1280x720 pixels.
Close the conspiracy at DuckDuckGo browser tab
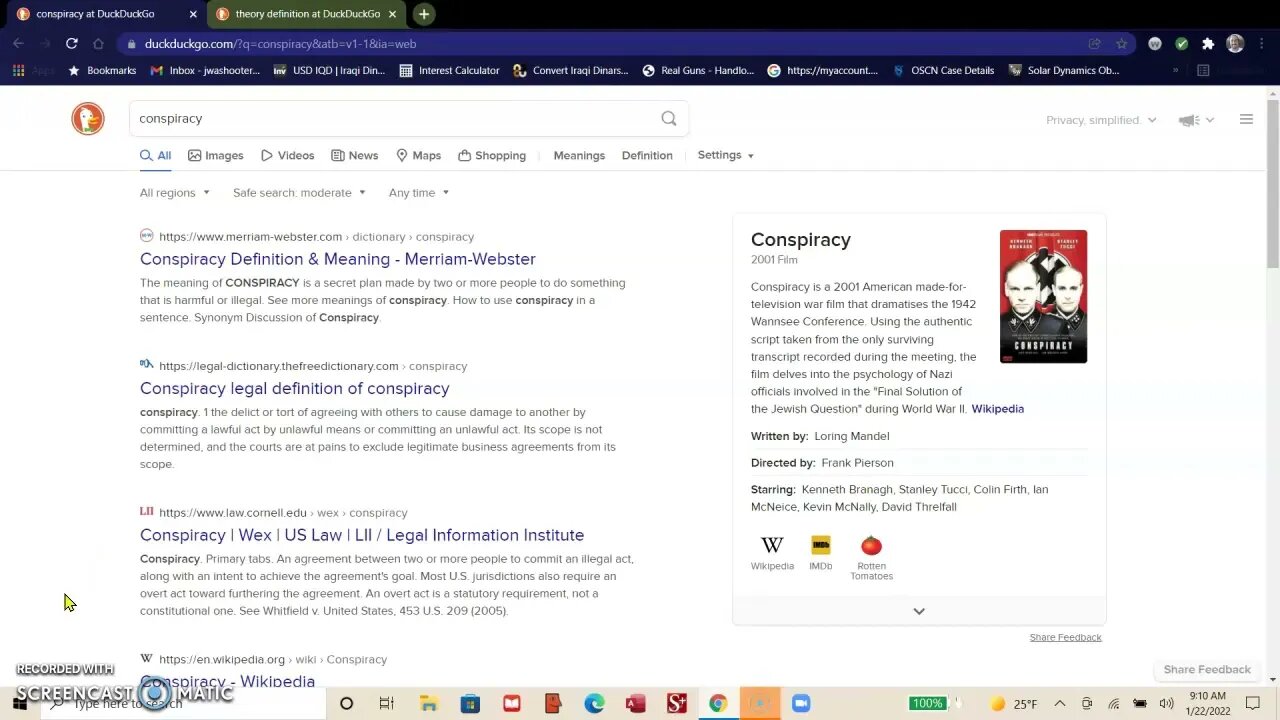coord(193,14)
